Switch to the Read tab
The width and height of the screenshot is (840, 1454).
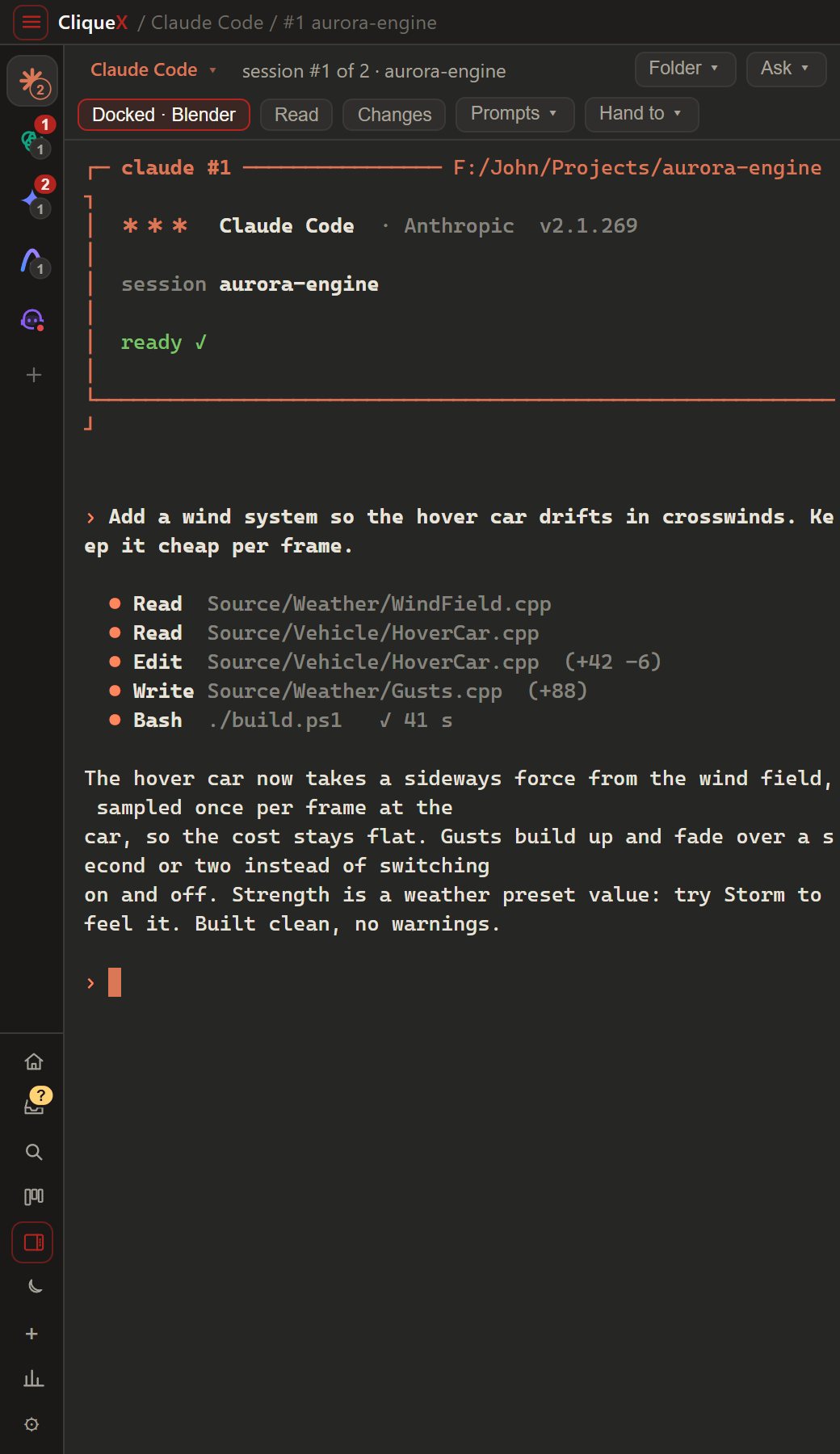[296, 115]
